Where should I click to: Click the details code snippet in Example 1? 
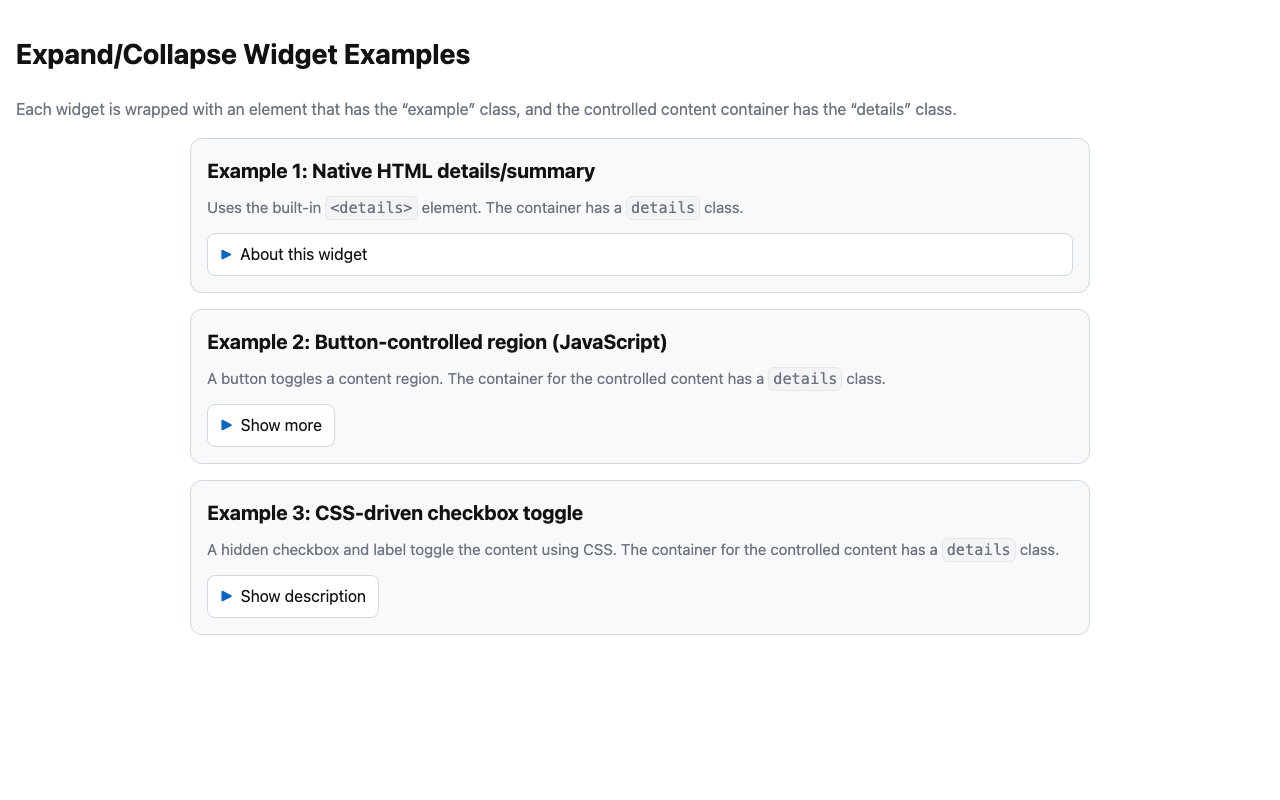[371, 207]
